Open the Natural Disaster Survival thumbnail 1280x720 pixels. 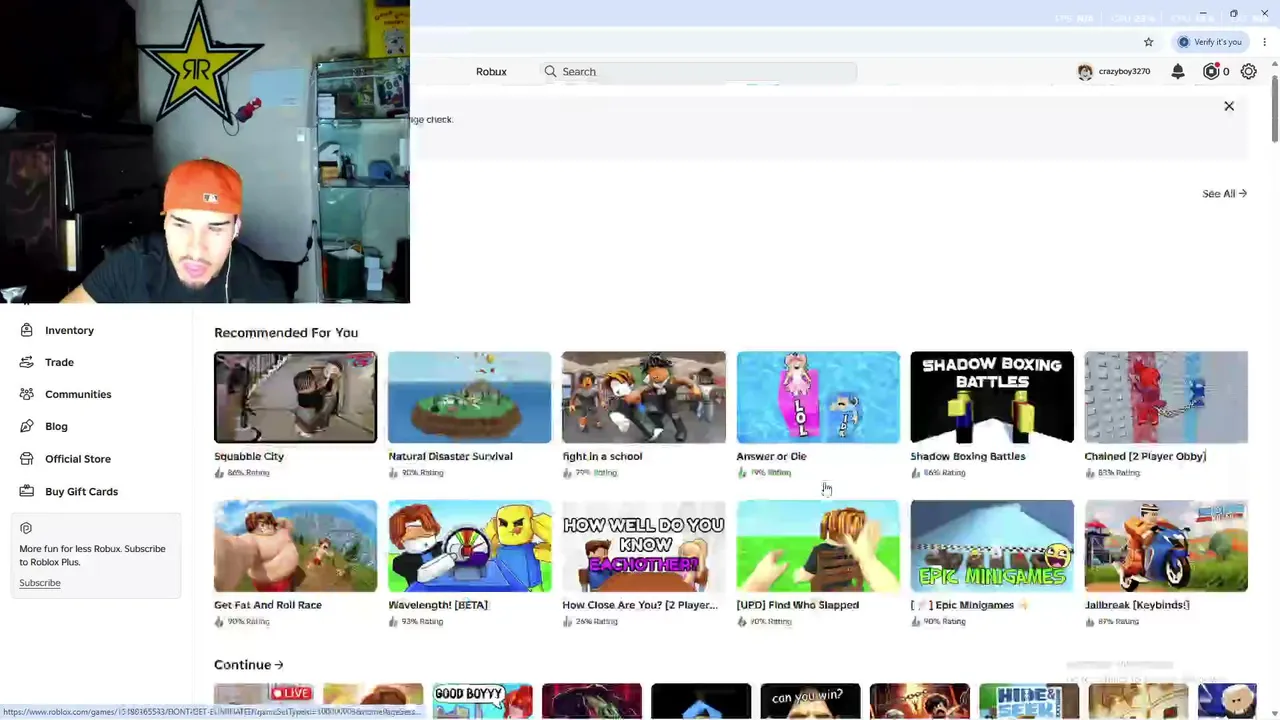tap(469, 397)
